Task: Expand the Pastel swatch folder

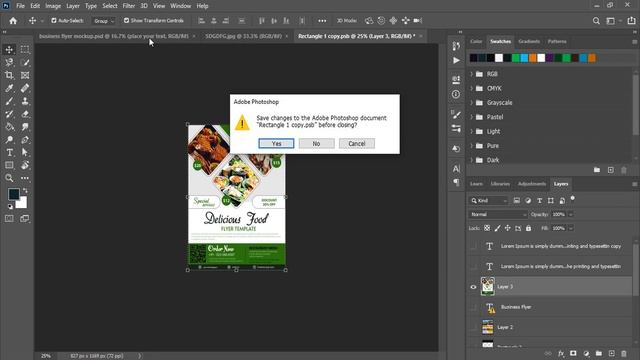Action: [471, 117]
